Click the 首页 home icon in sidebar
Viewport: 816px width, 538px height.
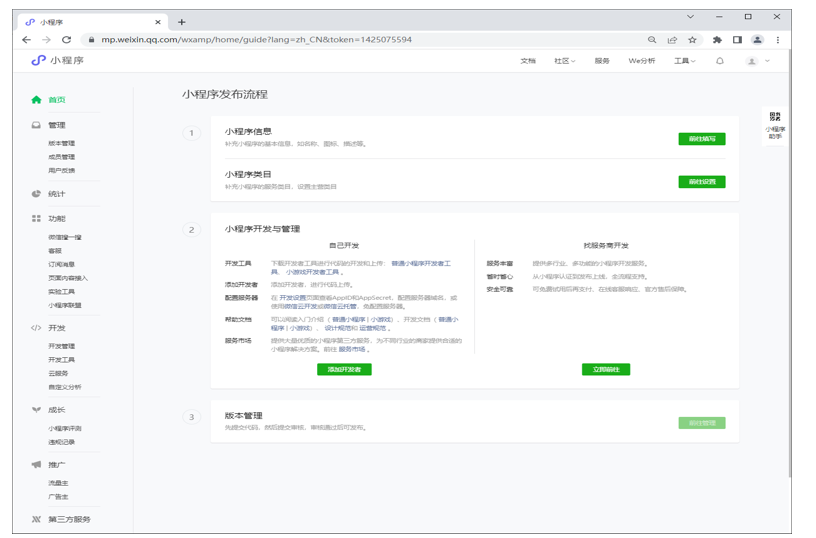[x=36, y=99]
